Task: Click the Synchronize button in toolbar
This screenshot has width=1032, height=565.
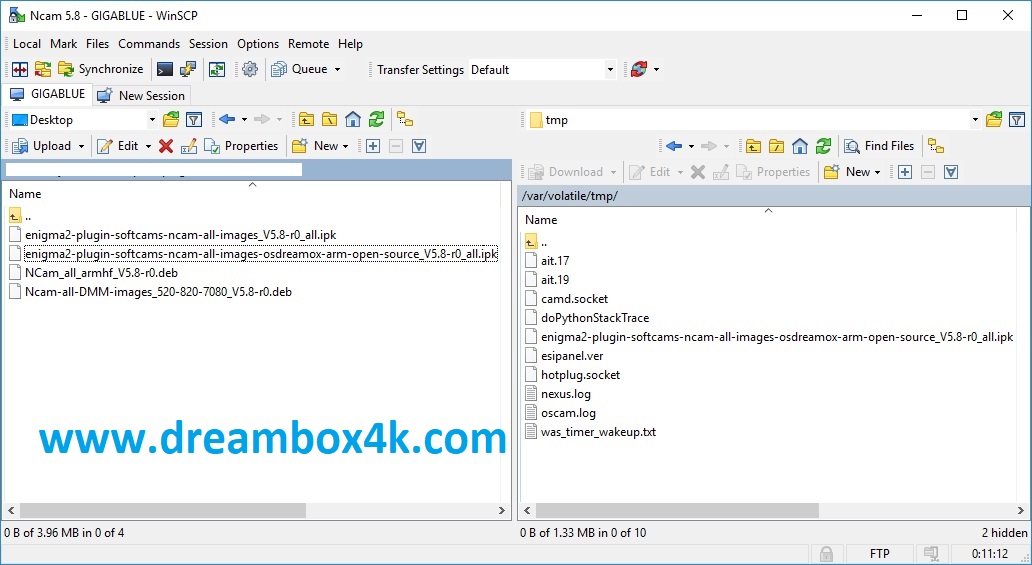Action: coord(100,69)
